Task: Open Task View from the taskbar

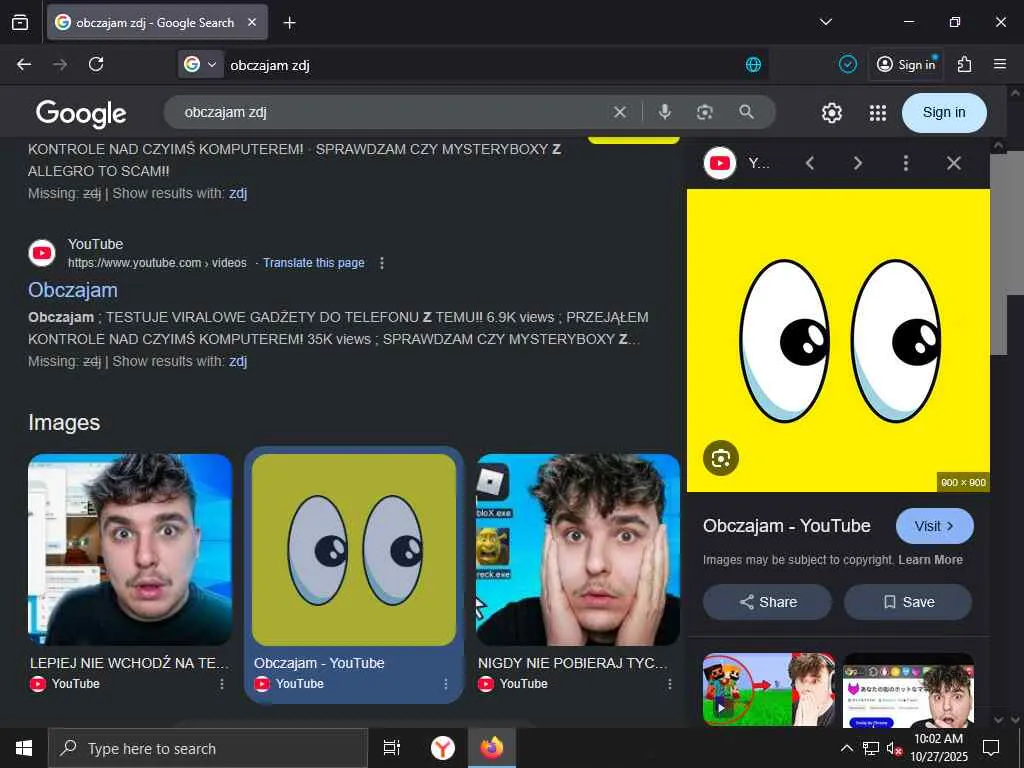Action: point(392,748)
